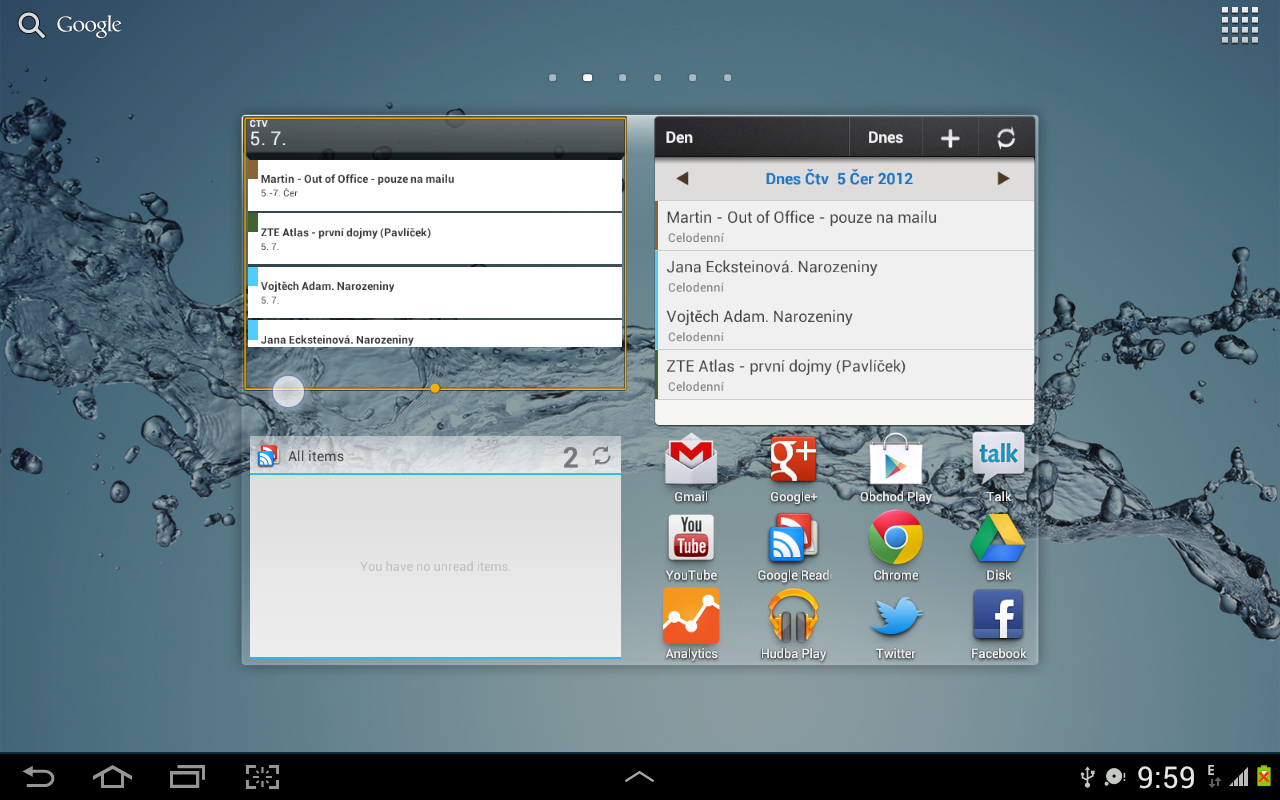Launch Google Analytics app
Image resolution: width=1280 pixels, height=800 pixels.
tap(691, 616)
